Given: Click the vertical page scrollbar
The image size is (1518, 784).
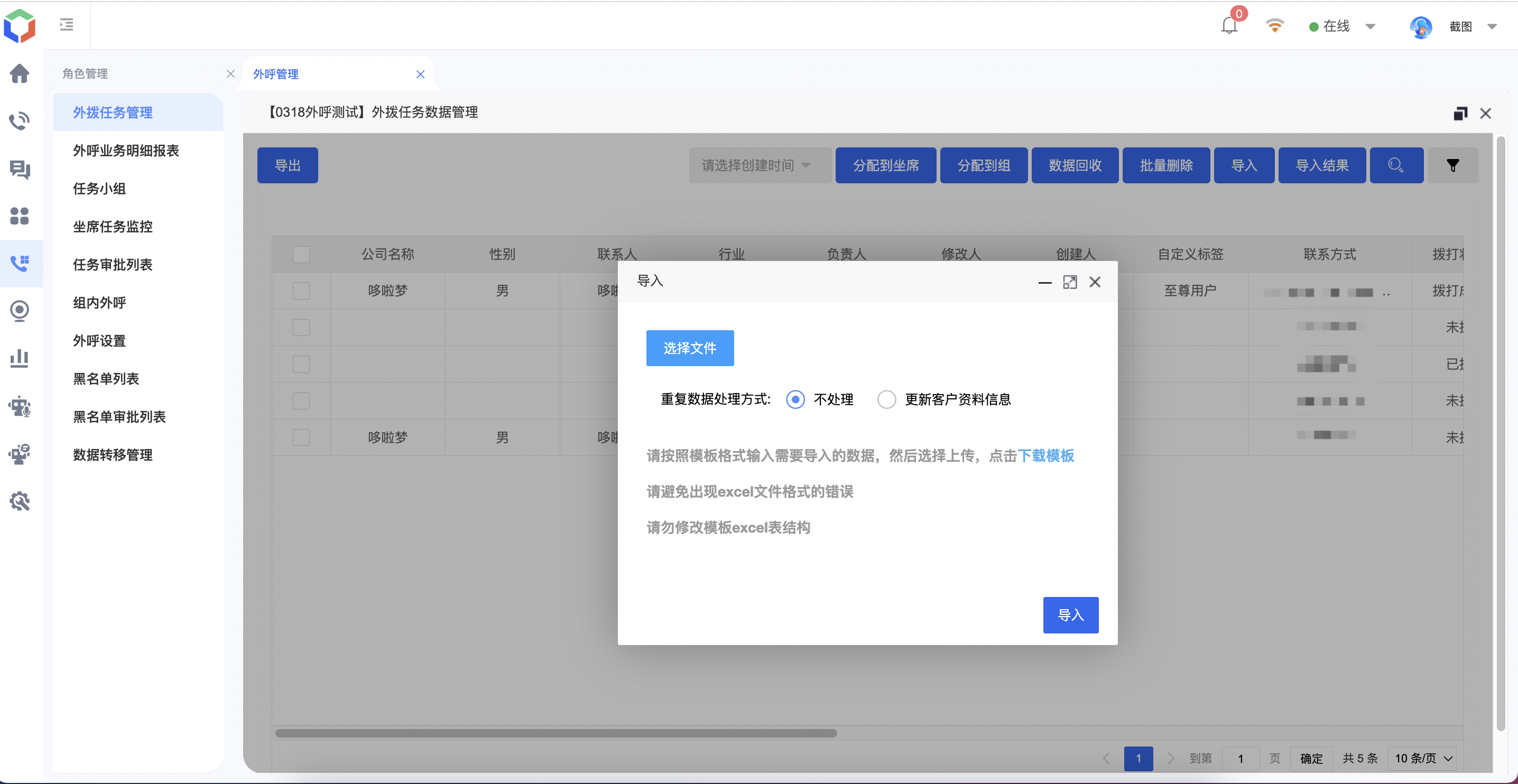Looking at the screenshot, I should point(1501,433).
